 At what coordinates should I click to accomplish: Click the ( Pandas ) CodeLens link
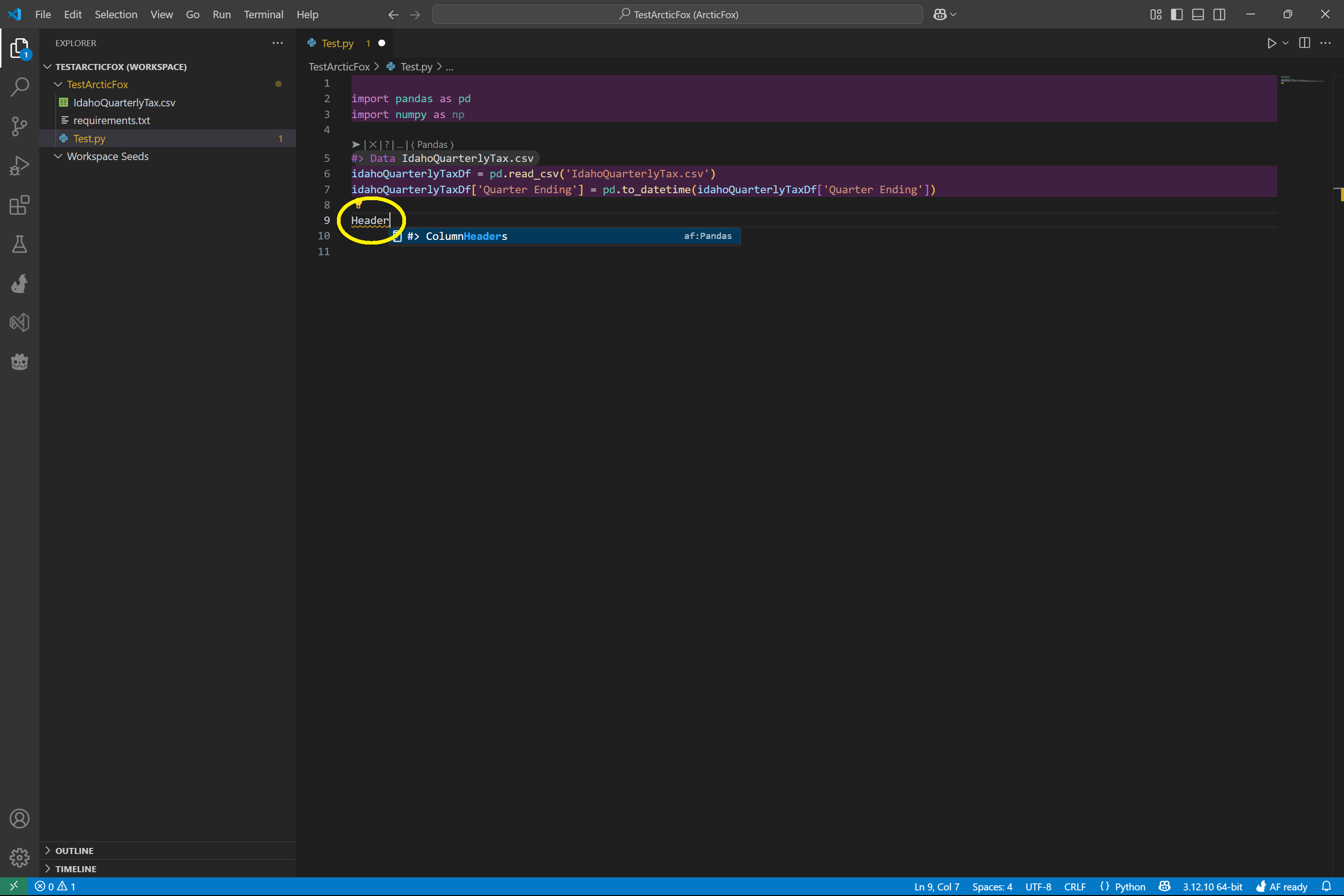point(432,145)
